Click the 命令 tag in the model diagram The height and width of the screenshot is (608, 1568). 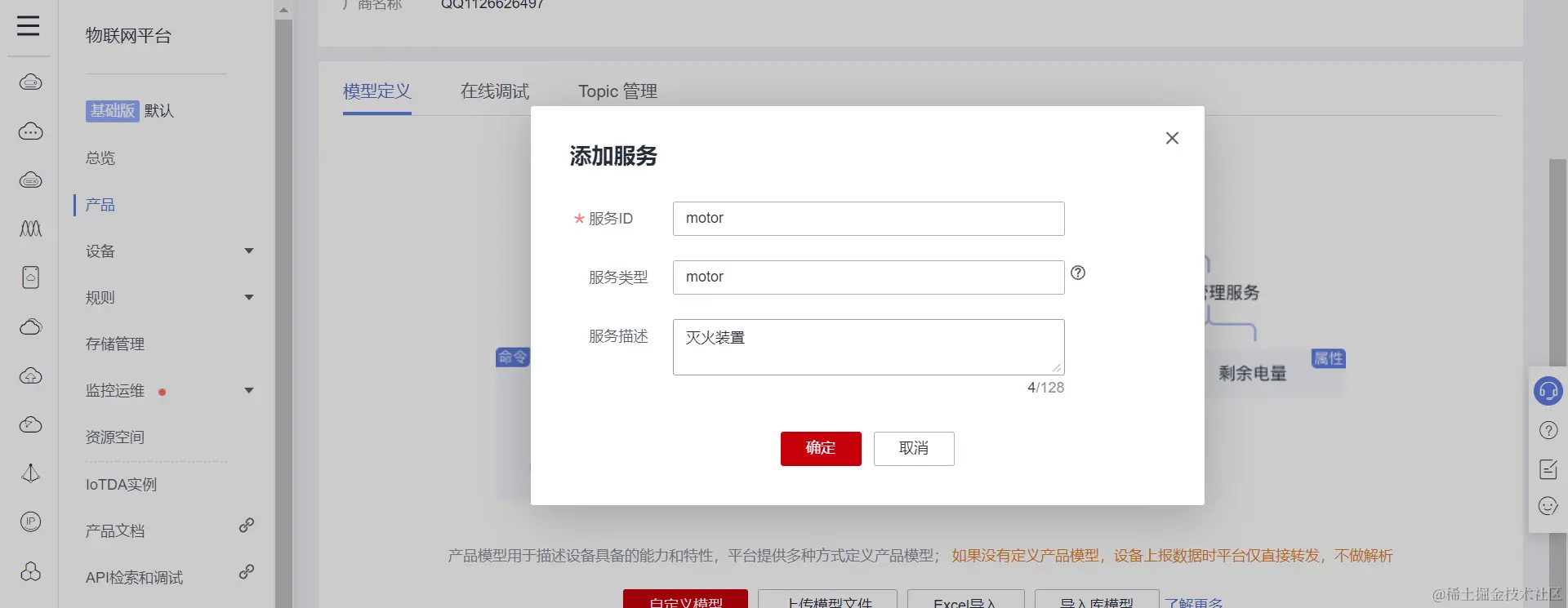(x=513, y=357)
